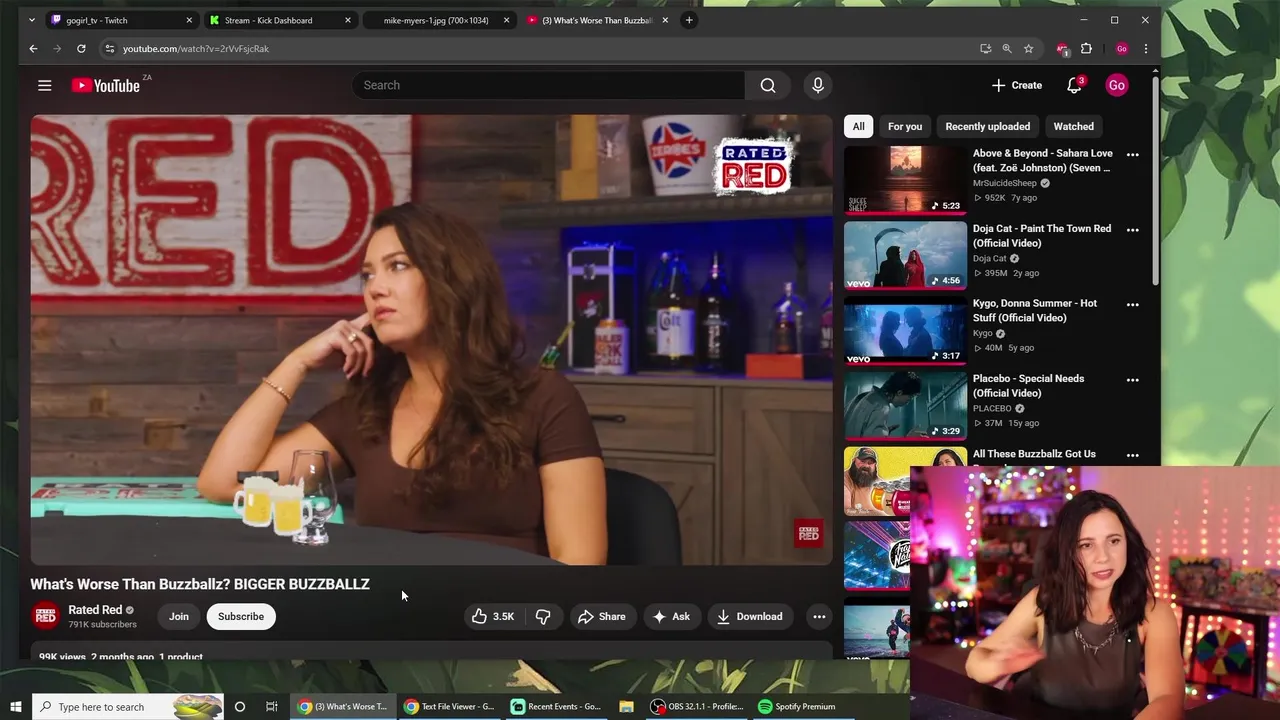
Task: Select the Recently uploaded filter chip
Action: (x=987, y=126)
